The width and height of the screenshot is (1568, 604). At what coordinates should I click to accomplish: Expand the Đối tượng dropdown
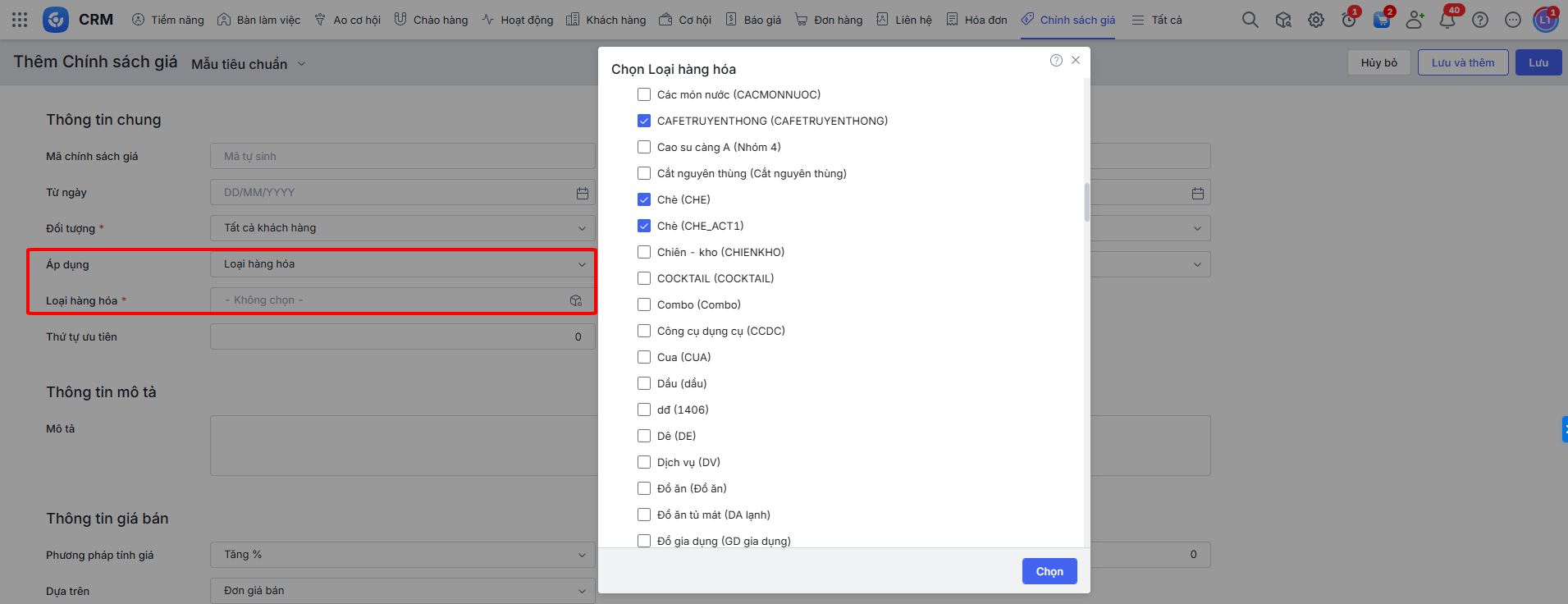coord(402,228)
